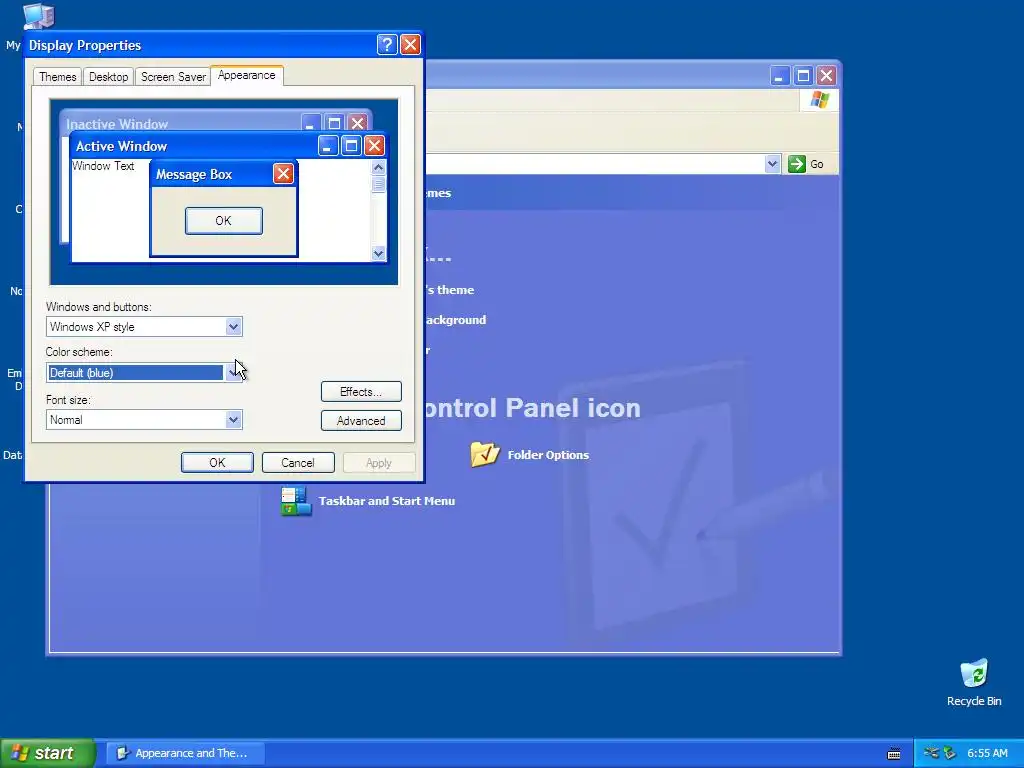Click the preview window scroll up arrow
The image size is (1024, 768).
tap(378, 168)
